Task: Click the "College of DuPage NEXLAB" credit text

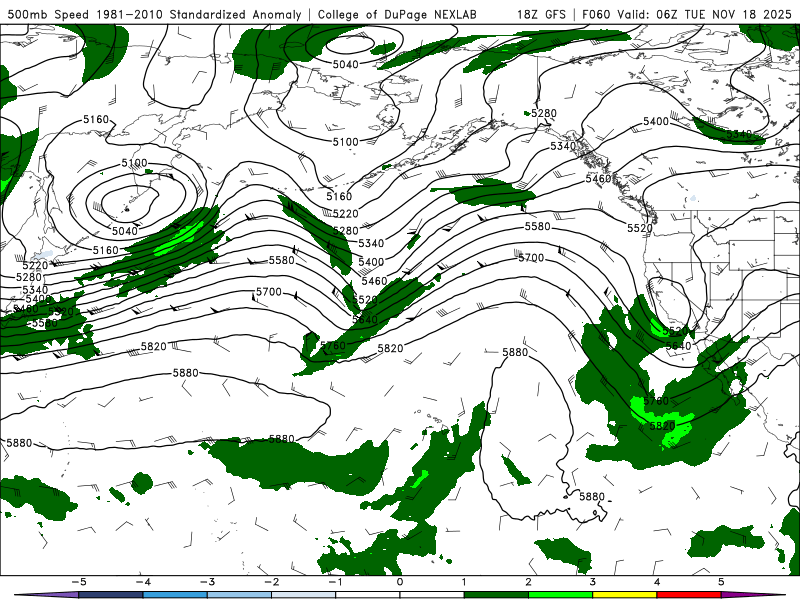Action: [x=397, y=14]
